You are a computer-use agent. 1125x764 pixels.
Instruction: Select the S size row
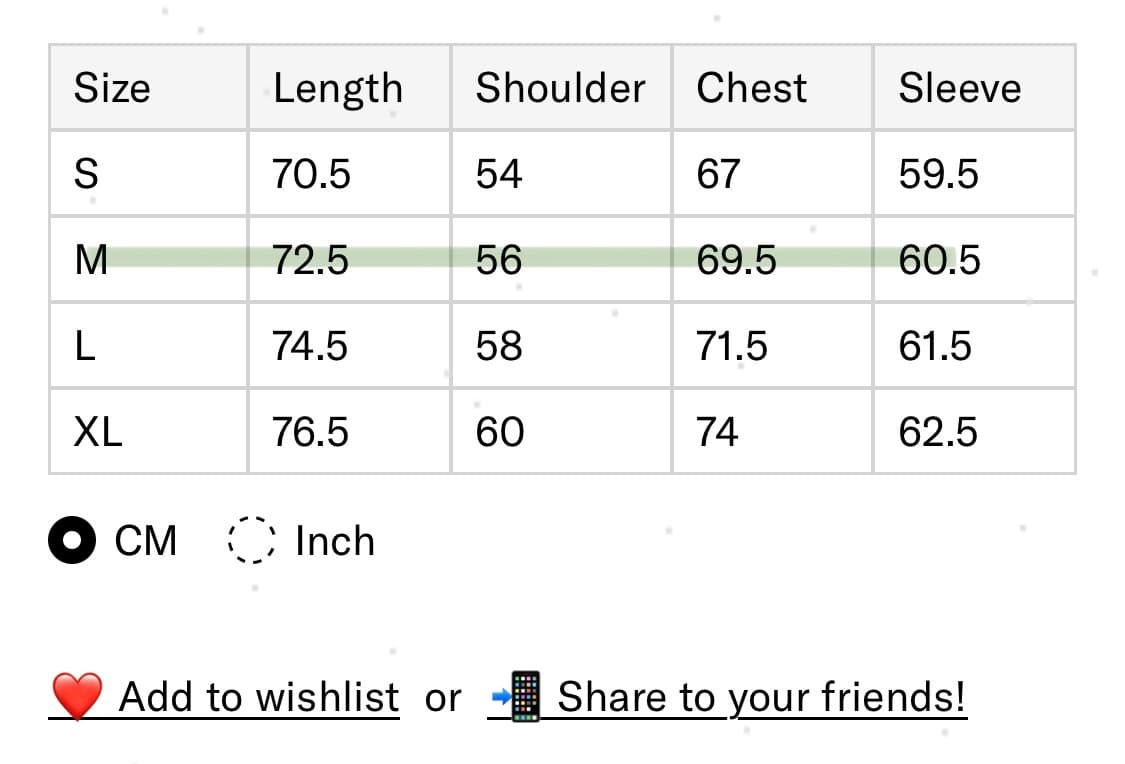[x=87, y=174]
